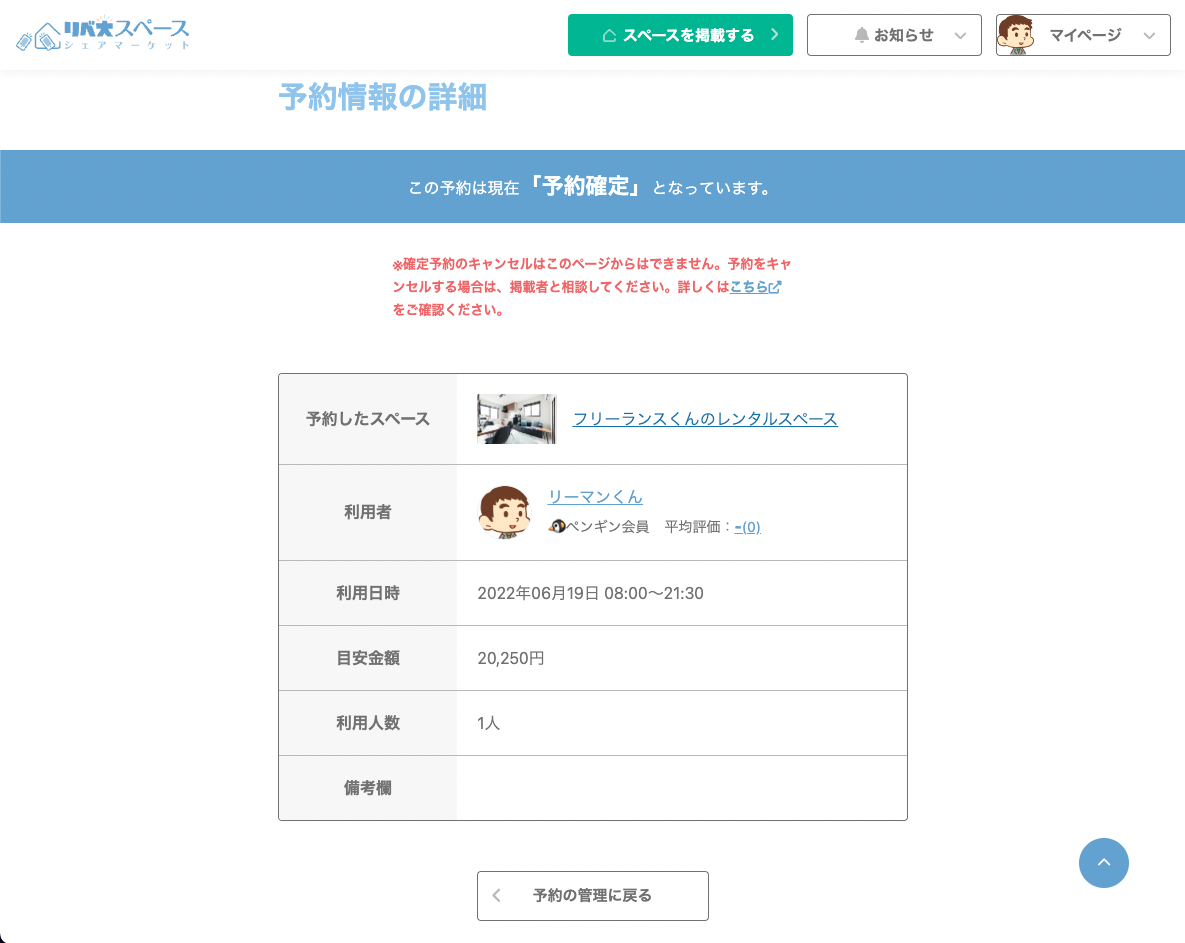Expand the お知らせ dropdown arrow
This screenshot has height=943, width=1185.
click(960, 36)
